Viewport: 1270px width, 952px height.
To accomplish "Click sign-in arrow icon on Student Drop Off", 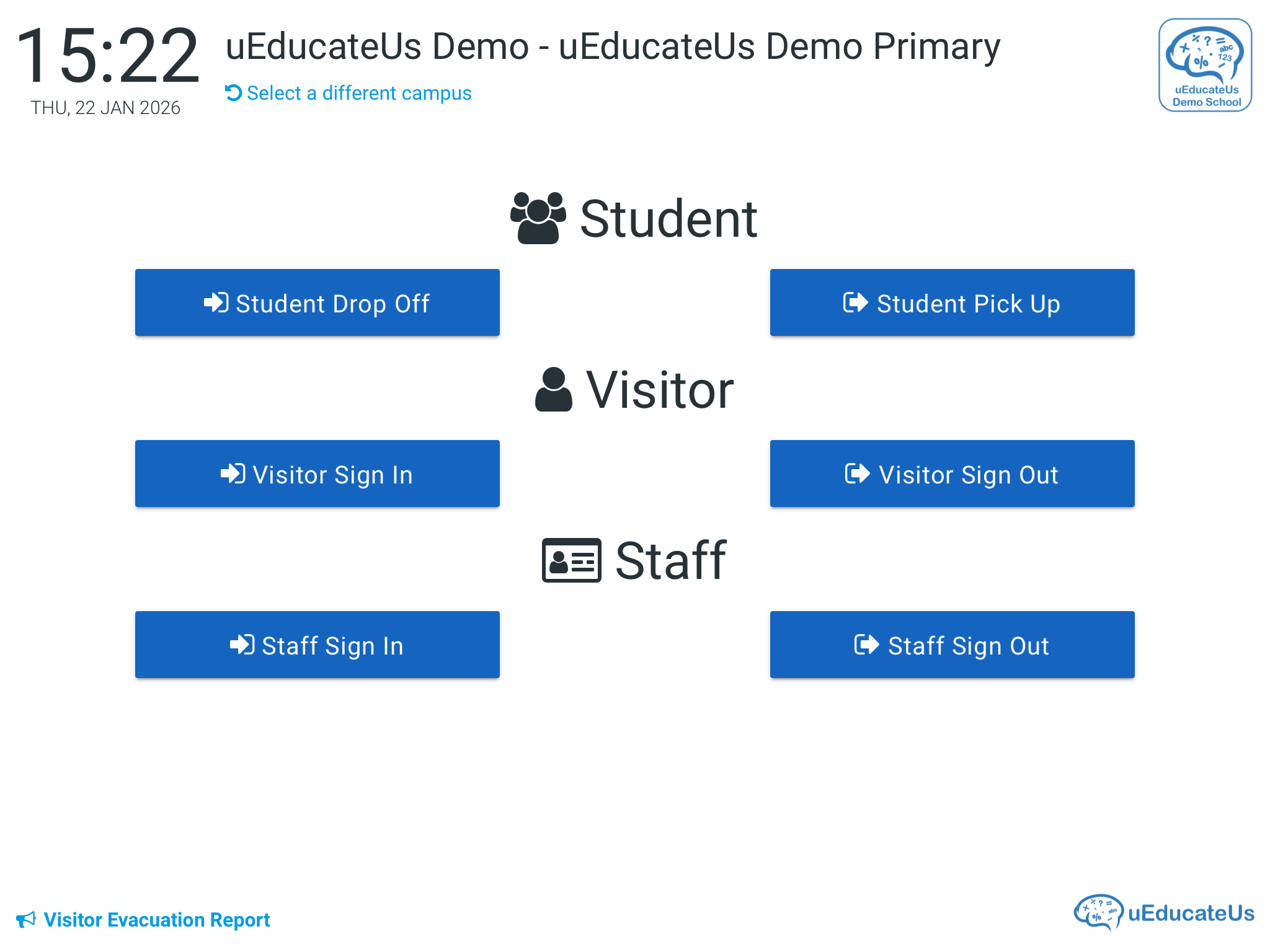I will click(216, 303).
